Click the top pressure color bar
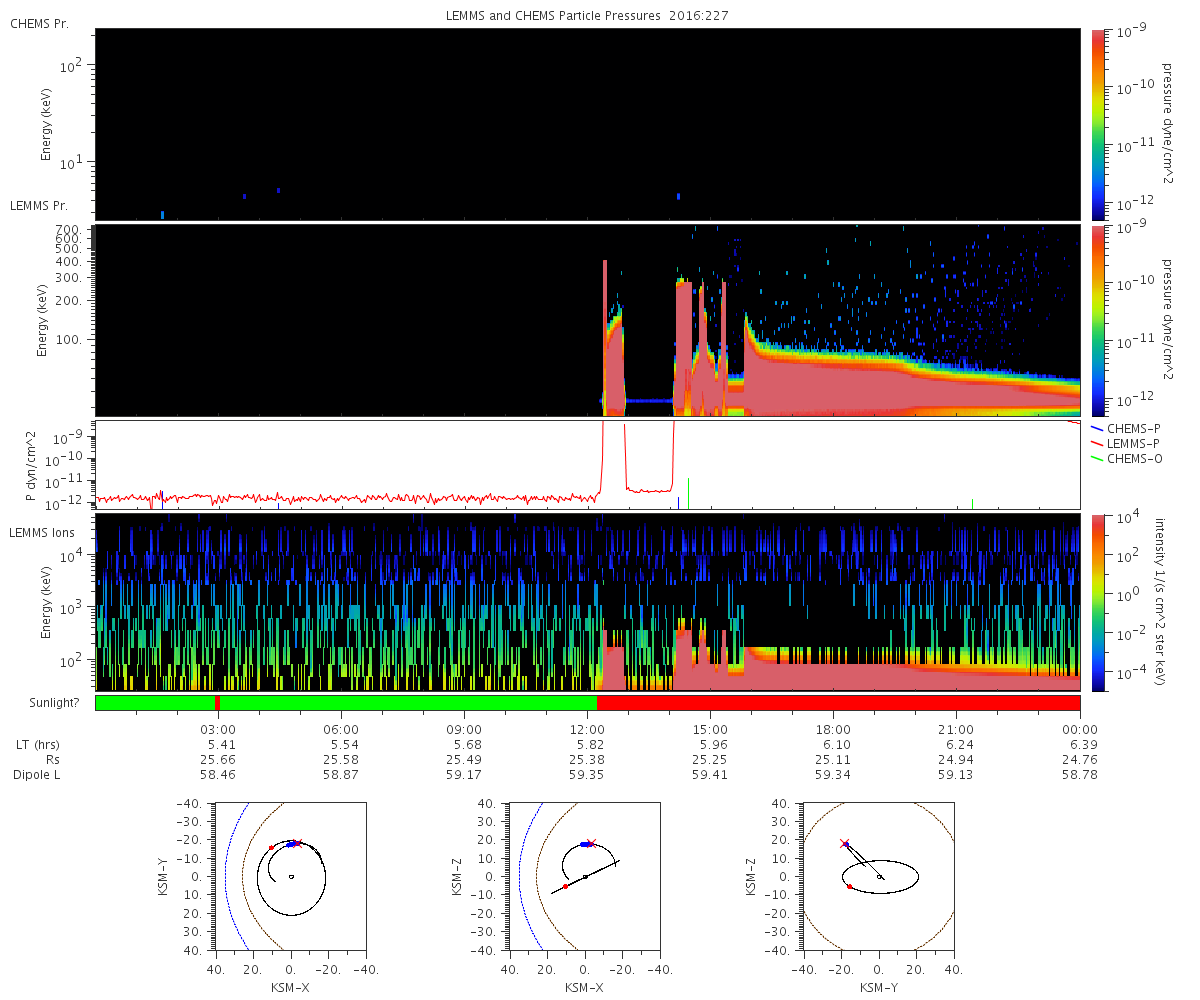Screen dimensions: 1200x1000 (x=1098, y=124)
